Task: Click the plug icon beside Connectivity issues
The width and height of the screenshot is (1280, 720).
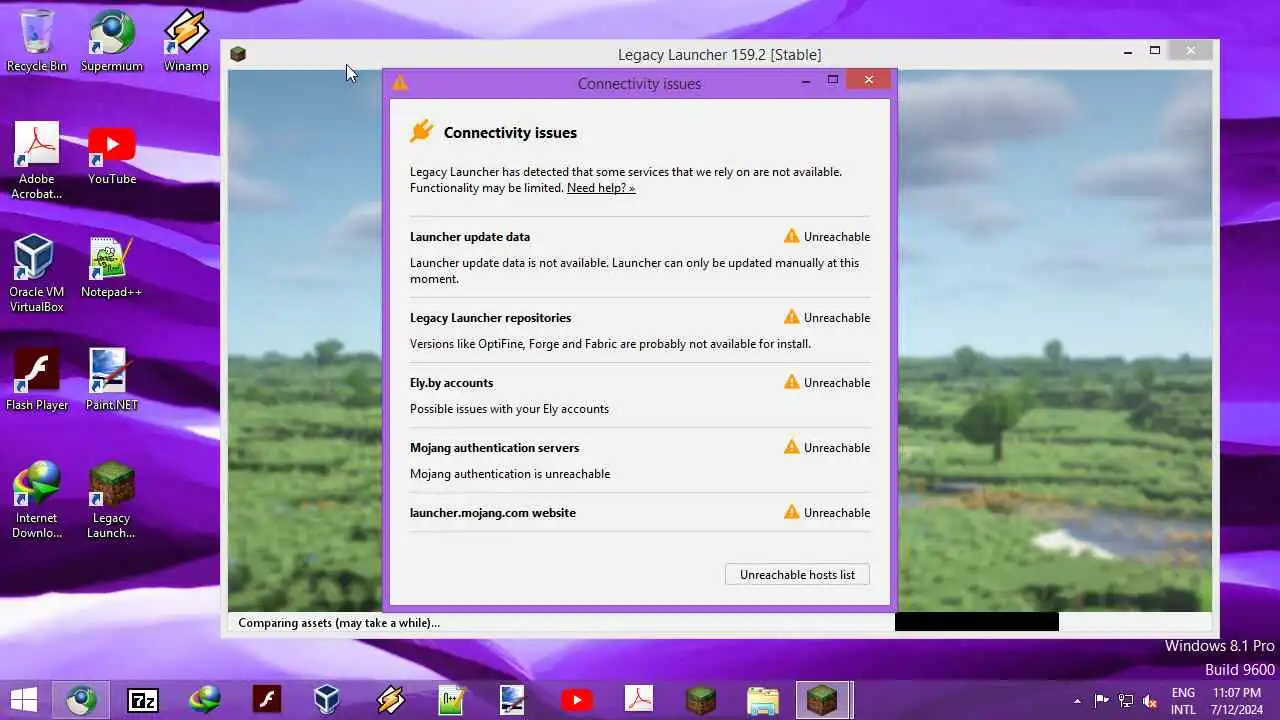Action: [x=422, y=131]
